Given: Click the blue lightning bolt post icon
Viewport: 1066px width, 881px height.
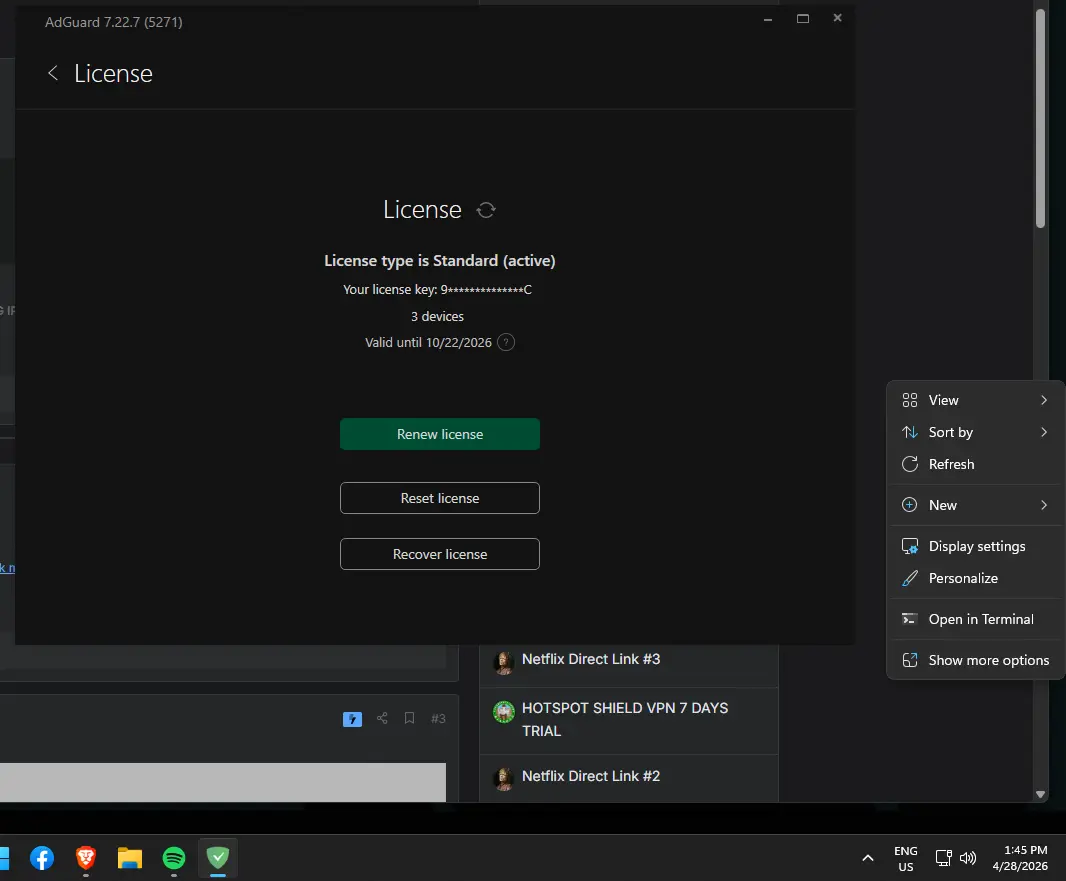Looking at the screenshot, I should (x=352, y=719).
